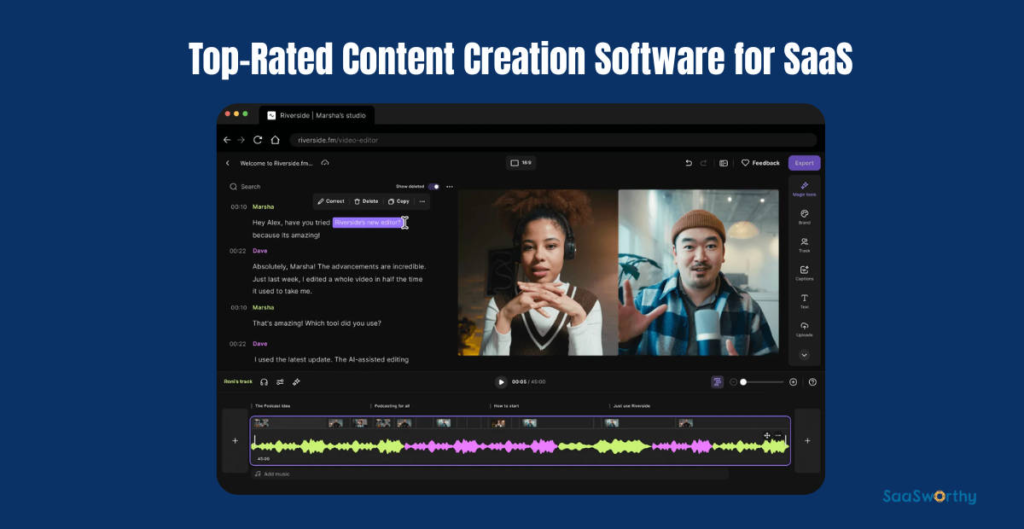Select Dave's video frame in preview

(x=698, y=272)
